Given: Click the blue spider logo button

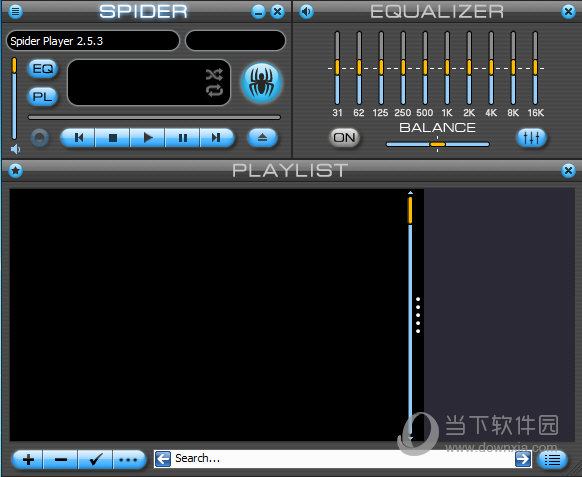Looking at the screenshot, I should [x=262, y=83].
